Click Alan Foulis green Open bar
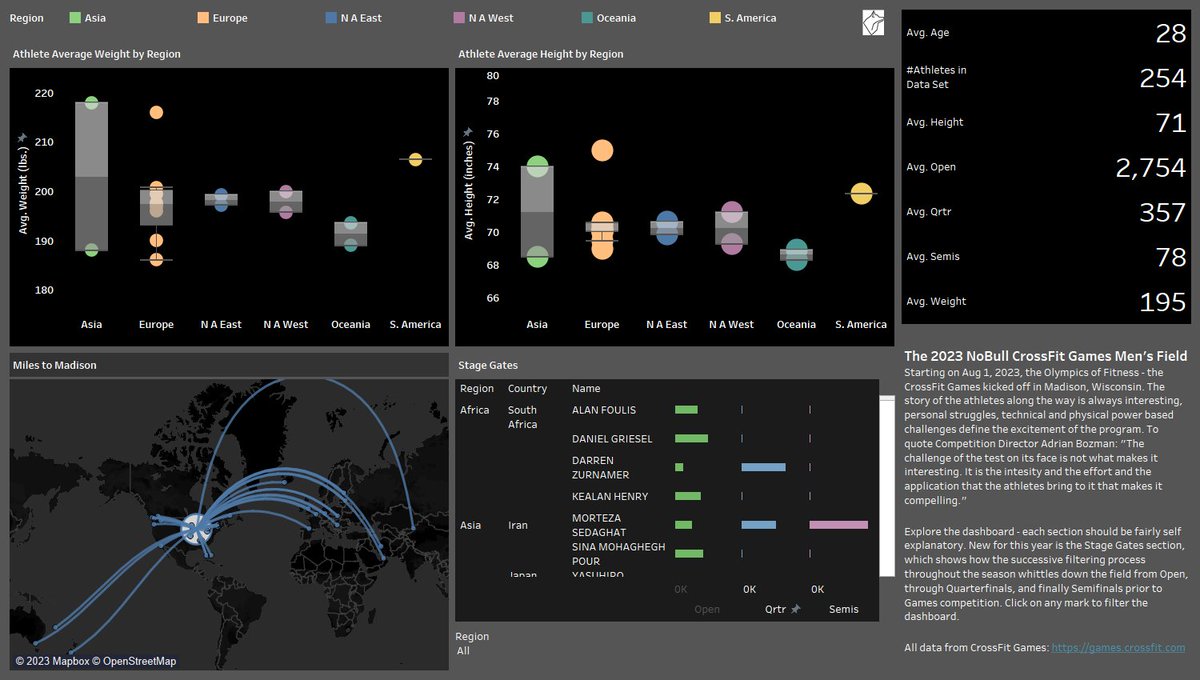Screen dimensions: 1200x680 tap(686, 409)
